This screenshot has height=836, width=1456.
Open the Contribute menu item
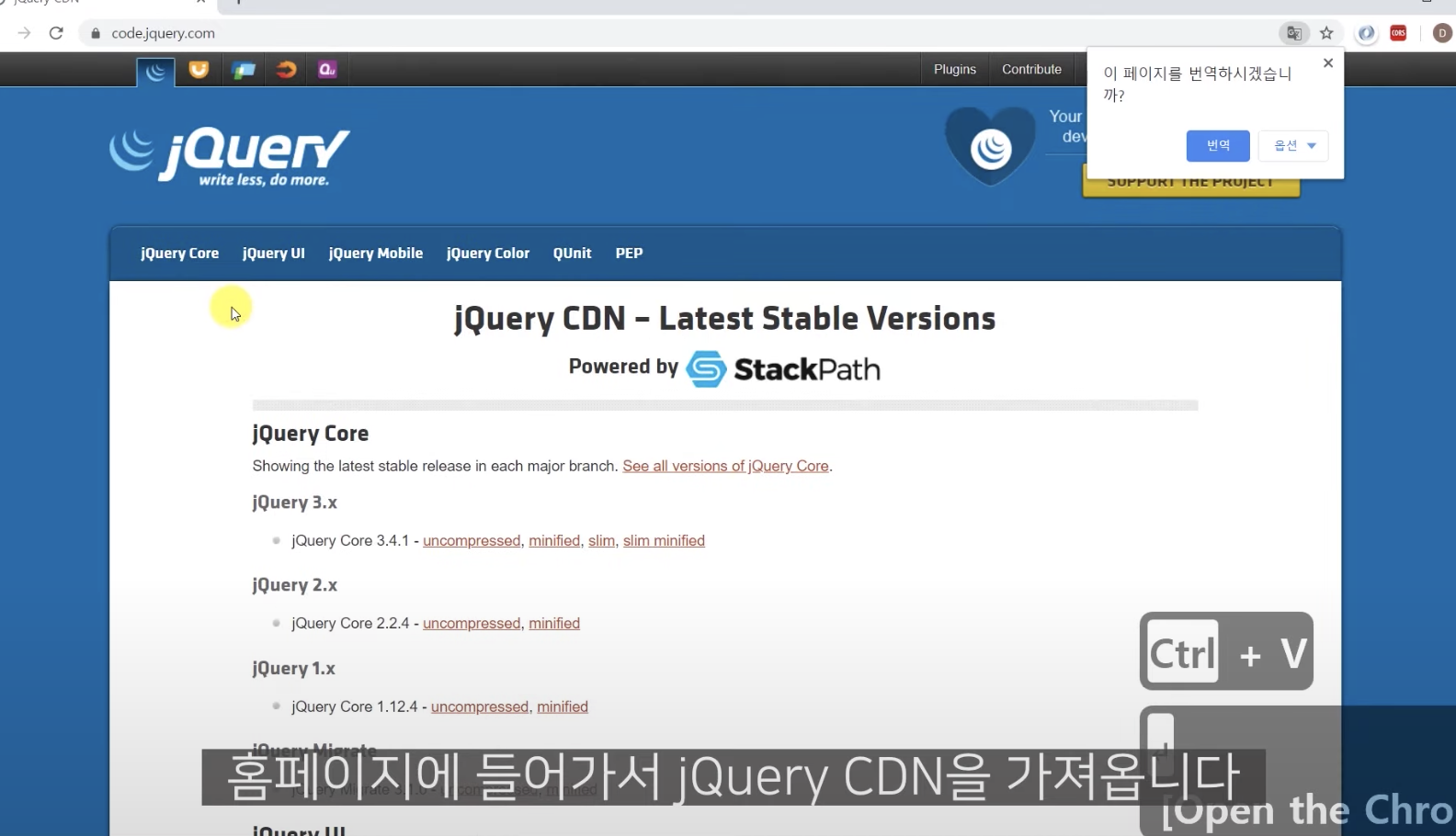[x=1031, y=70]
